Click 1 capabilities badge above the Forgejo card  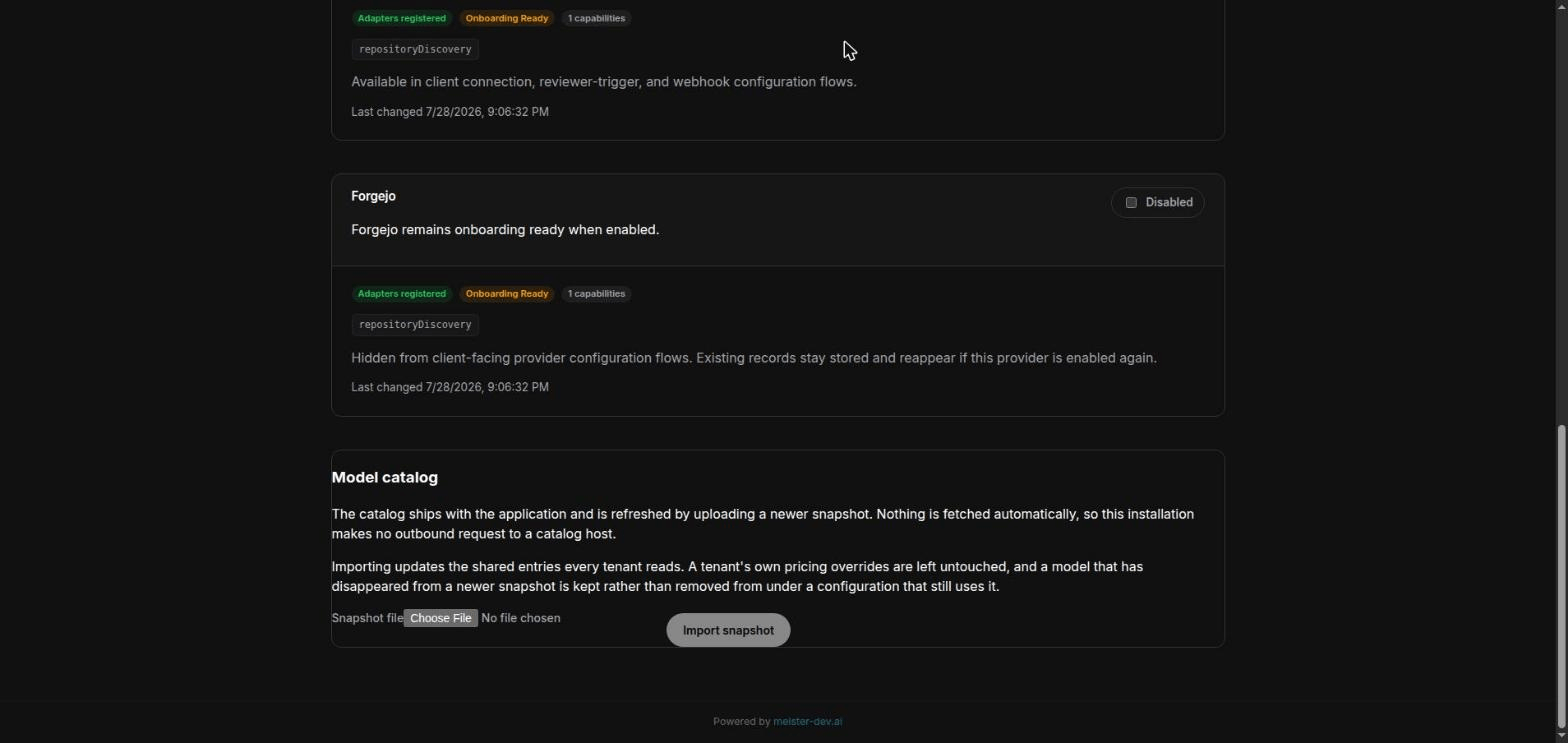(x=596, y=18)
